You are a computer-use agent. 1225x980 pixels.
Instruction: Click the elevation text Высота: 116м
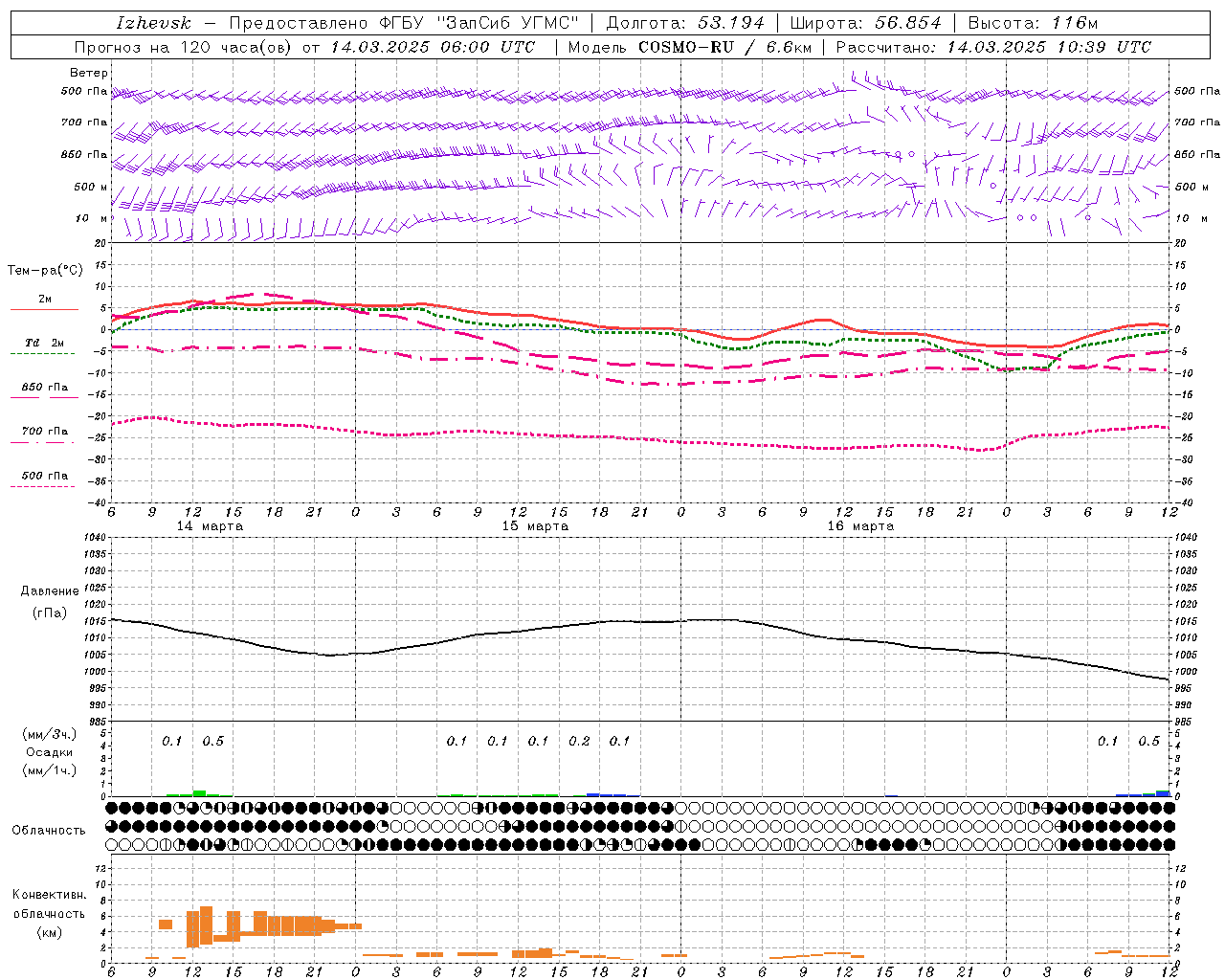click(1033, 23)
